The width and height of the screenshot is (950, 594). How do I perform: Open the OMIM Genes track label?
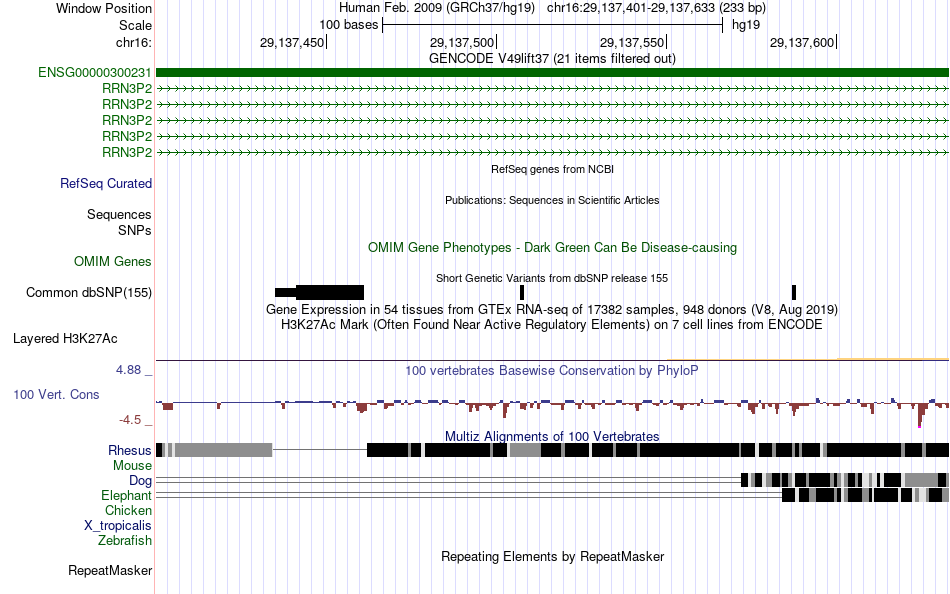point(113,261)
